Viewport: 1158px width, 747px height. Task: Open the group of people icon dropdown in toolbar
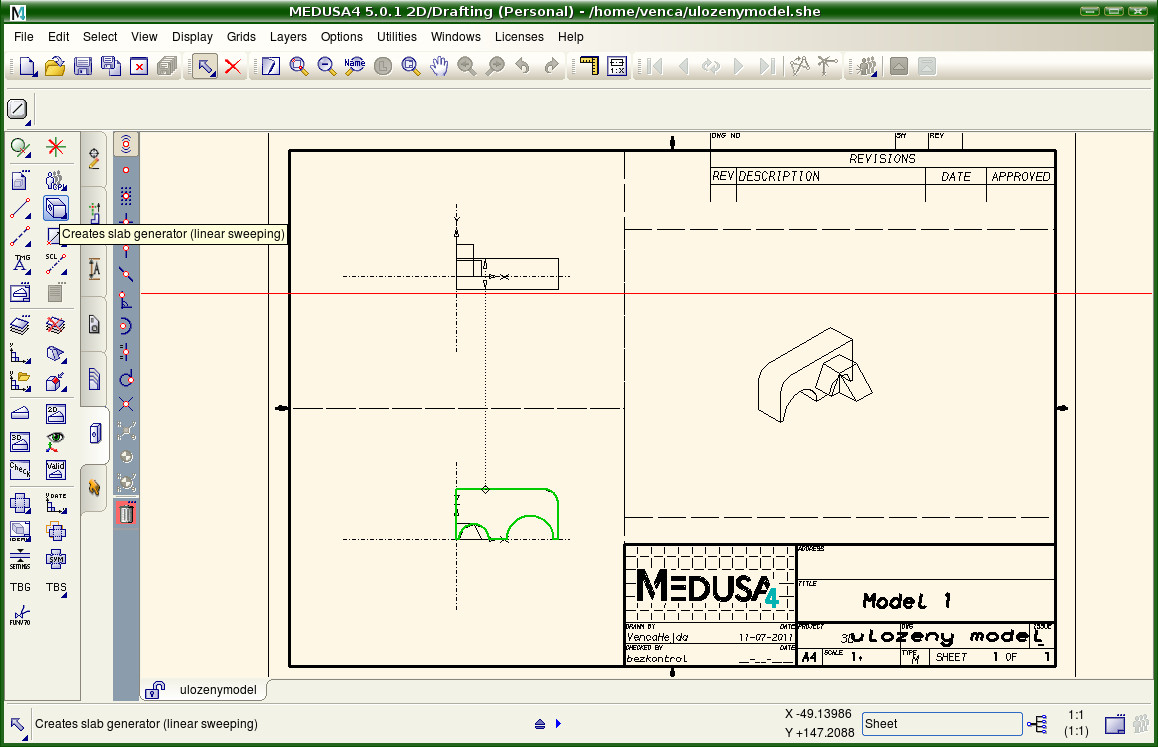click(x=866, y=66)
